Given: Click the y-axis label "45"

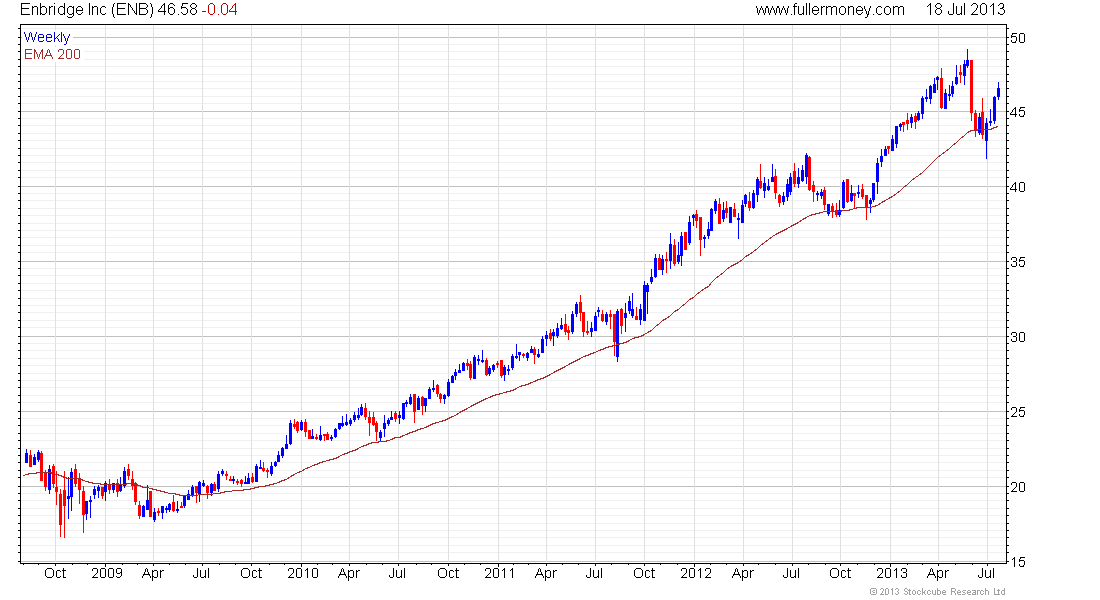Looking at the screenshot, I should coord(1017,112).
